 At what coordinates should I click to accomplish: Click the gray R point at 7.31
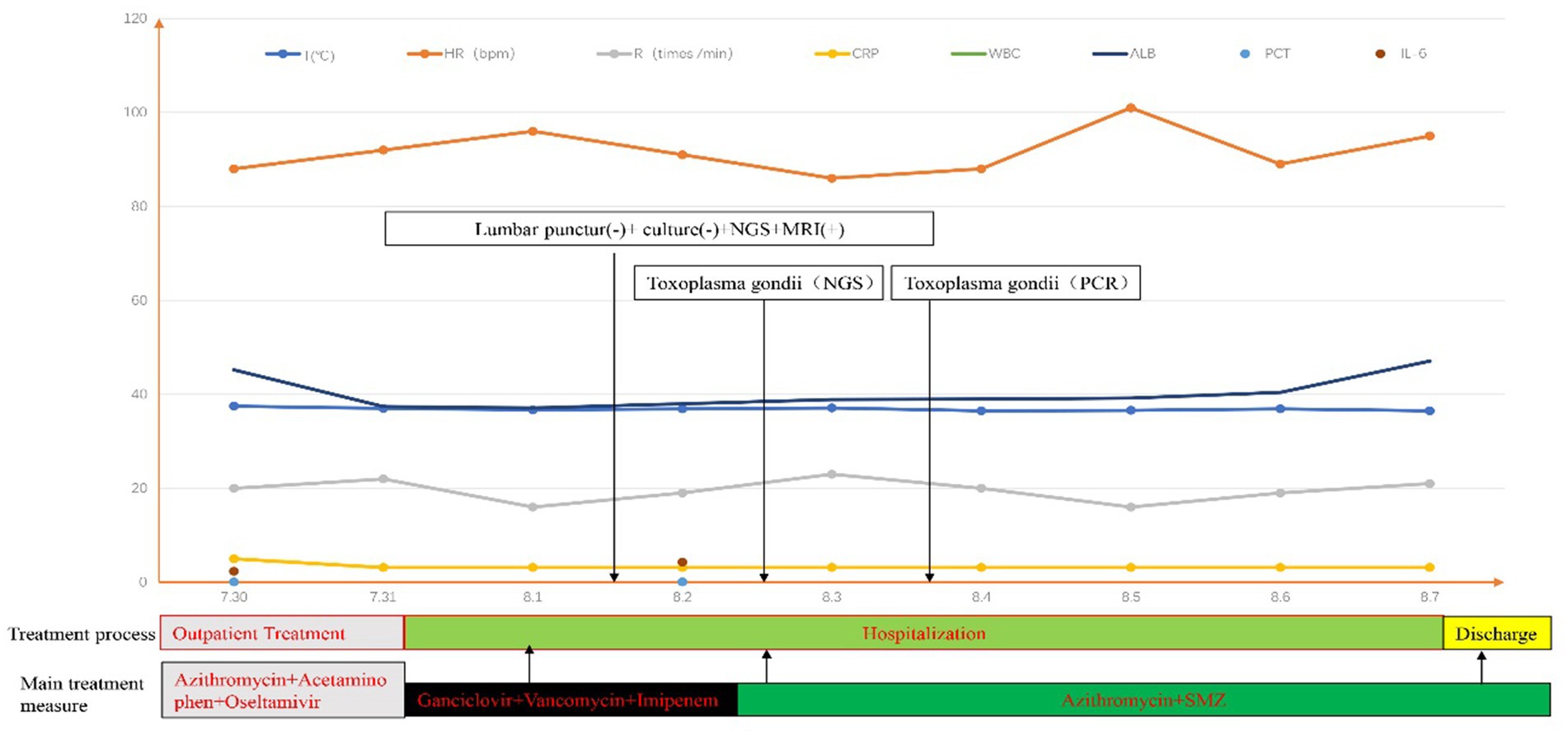pos(383,479)
